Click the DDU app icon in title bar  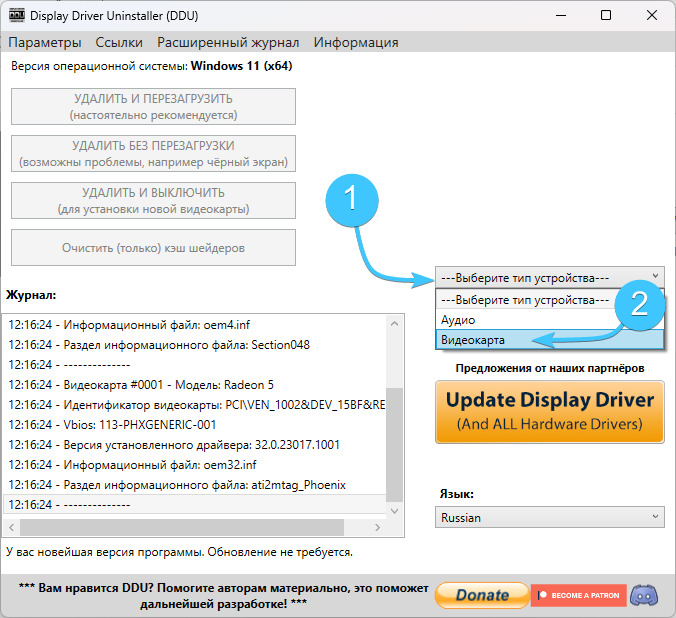pos(16,16)
